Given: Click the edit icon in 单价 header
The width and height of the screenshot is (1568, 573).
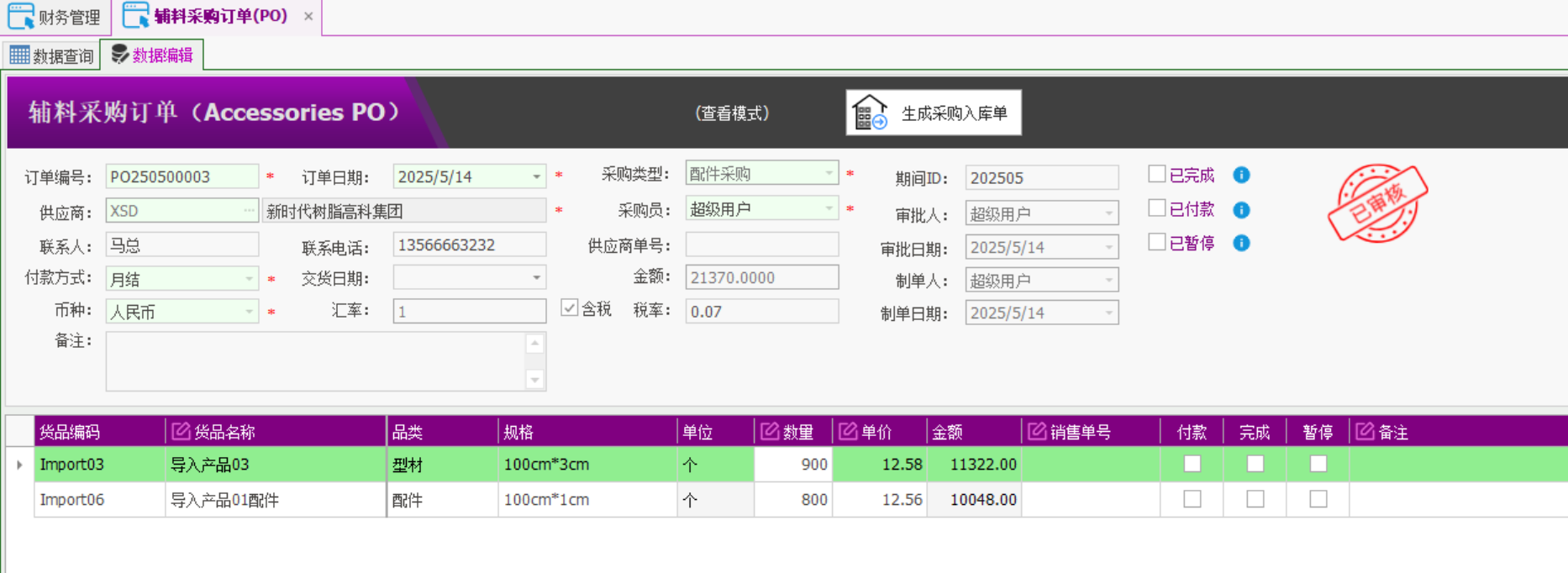Looking at the screenshot, I should [x=848, y=431].
